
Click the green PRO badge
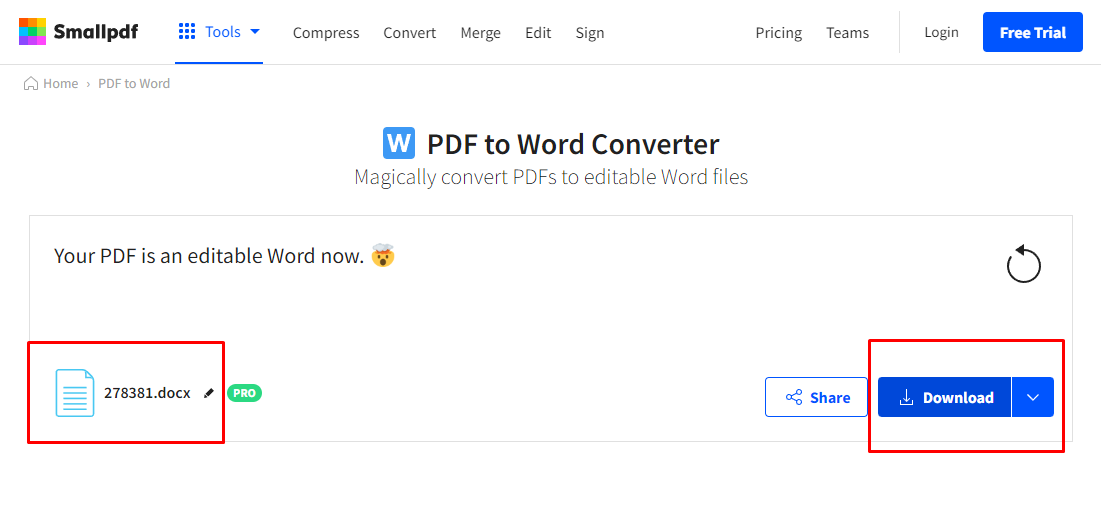(244, 393)
